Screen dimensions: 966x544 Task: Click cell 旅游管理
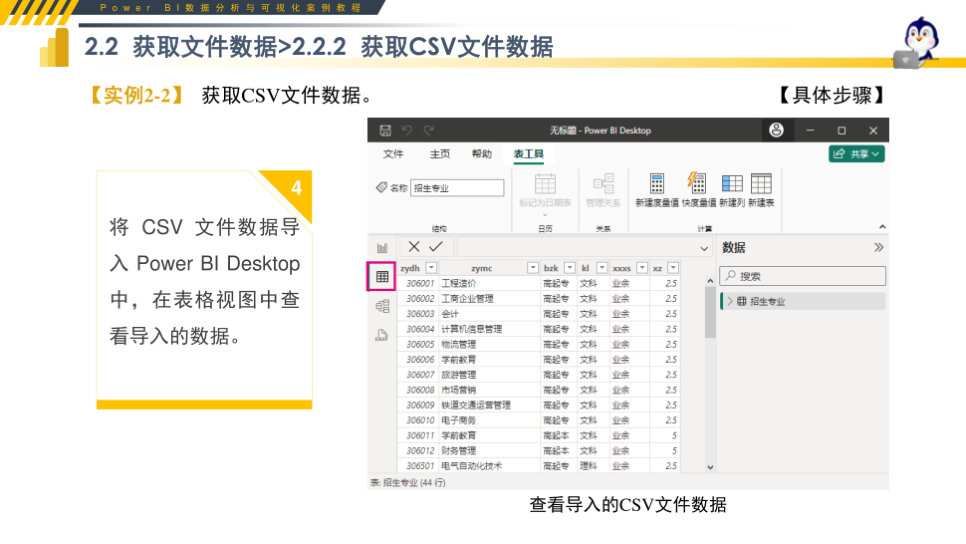[458, 375]
